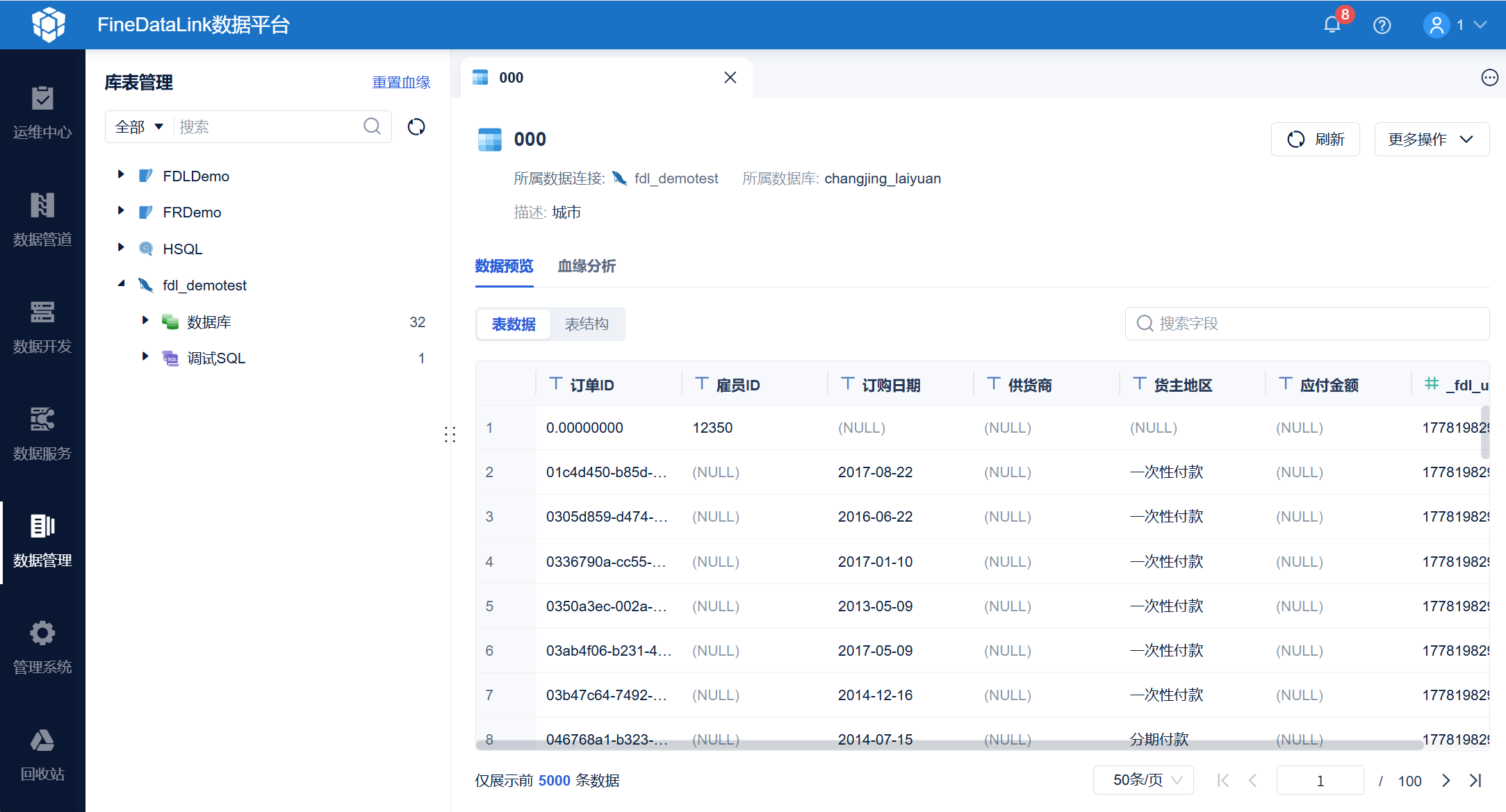Screen dimensions: 1506x812
Task: Click the fdl_demotest connection link in header
Action: [676, 179]
